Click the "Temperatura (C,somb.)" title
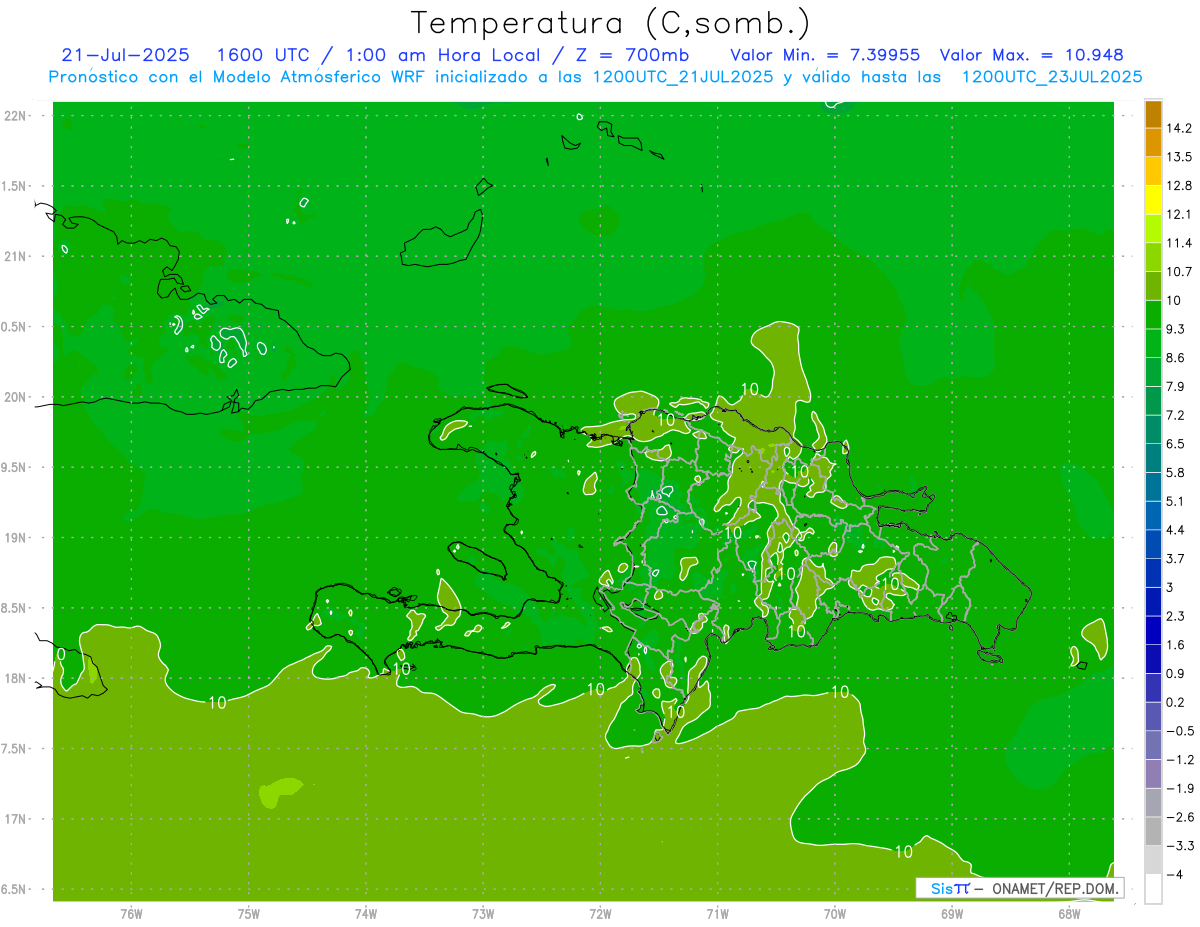 [610, 23]
